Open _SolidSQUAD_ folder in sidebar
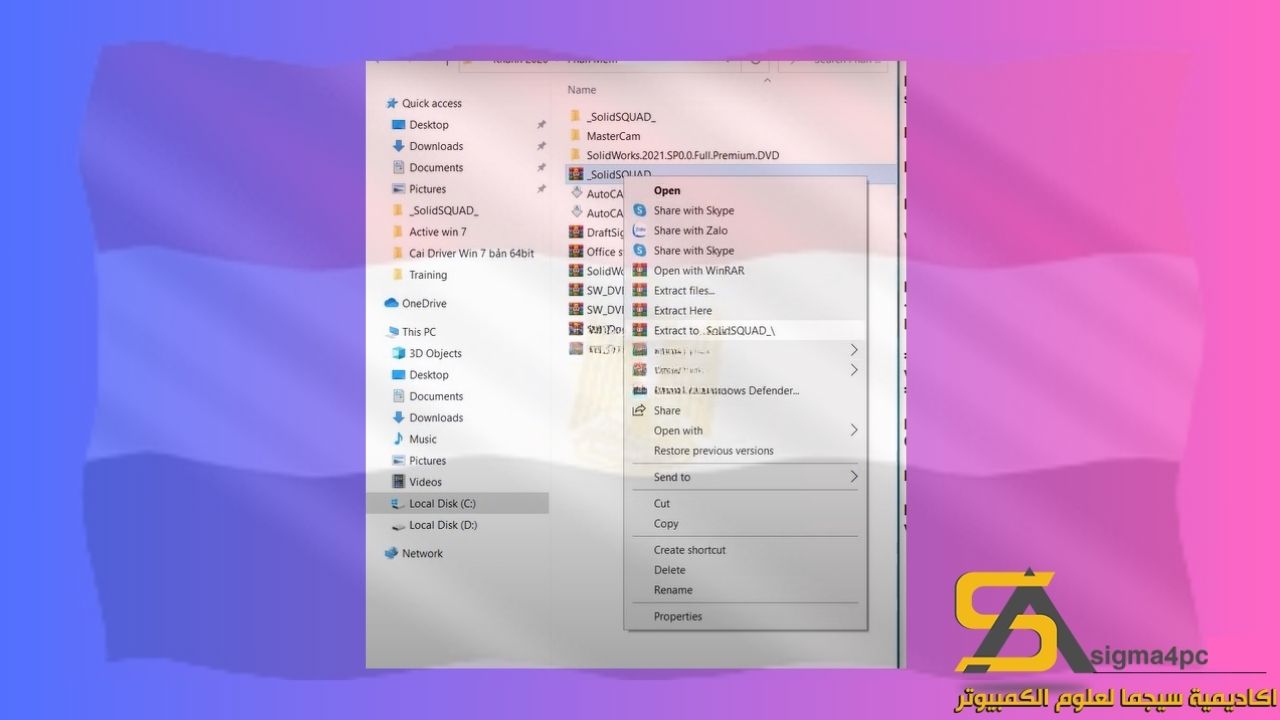The width and height of the screenshot is (1280, 720). tap(444, 211)
